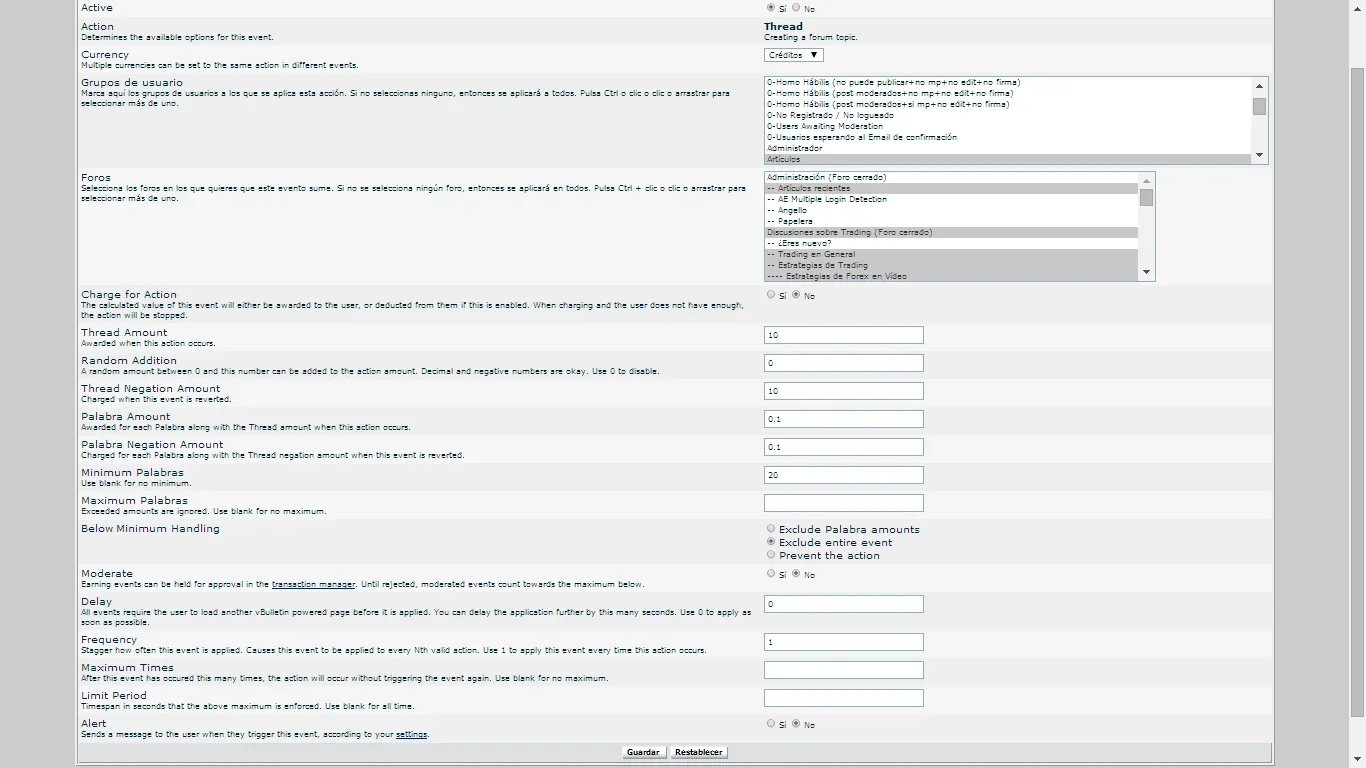
Task: Focus the Frequency input field
Action: point(844,642)
